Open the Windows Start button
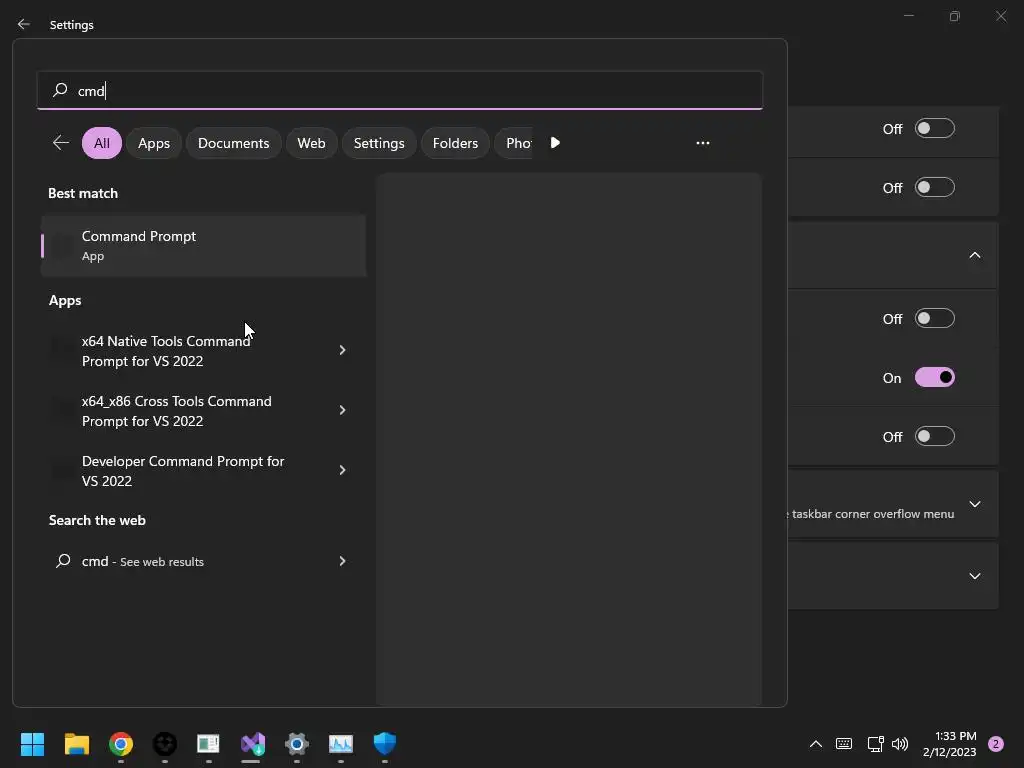Viewport: 1024px width, 768px height. tap(32, 743)
